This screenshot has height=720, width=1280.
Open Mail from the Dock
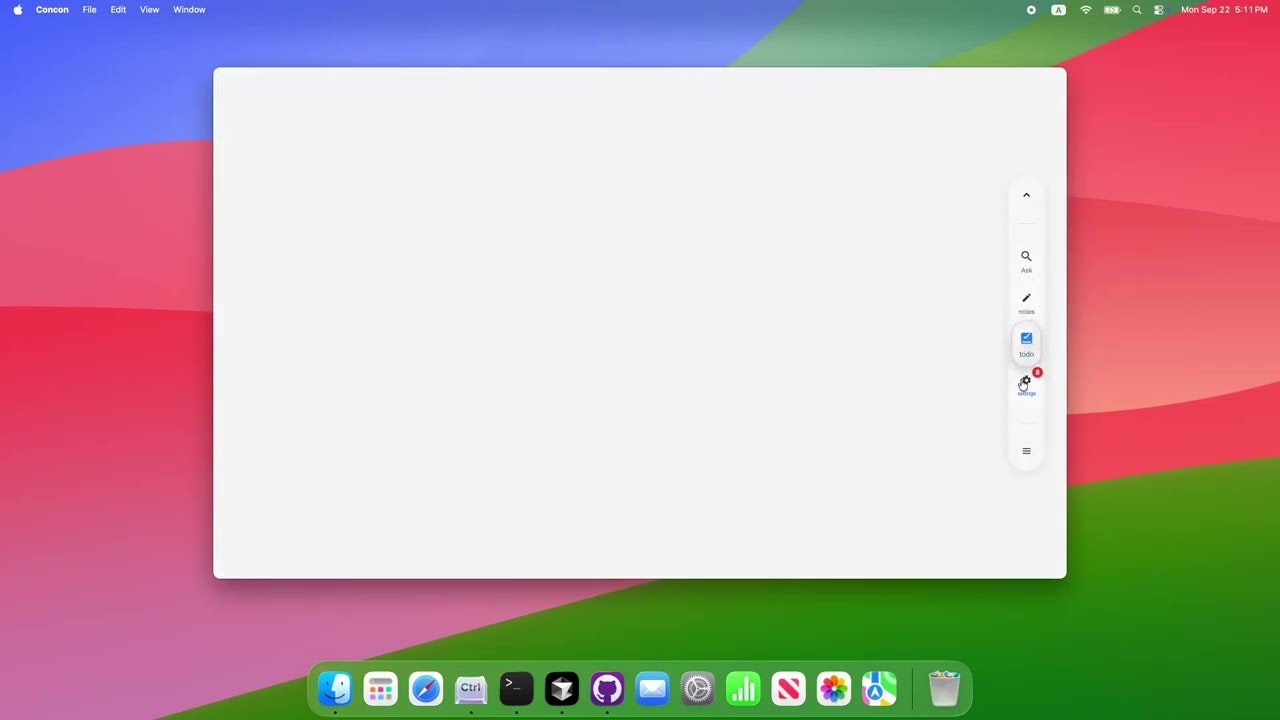click(x=652, y=688)
